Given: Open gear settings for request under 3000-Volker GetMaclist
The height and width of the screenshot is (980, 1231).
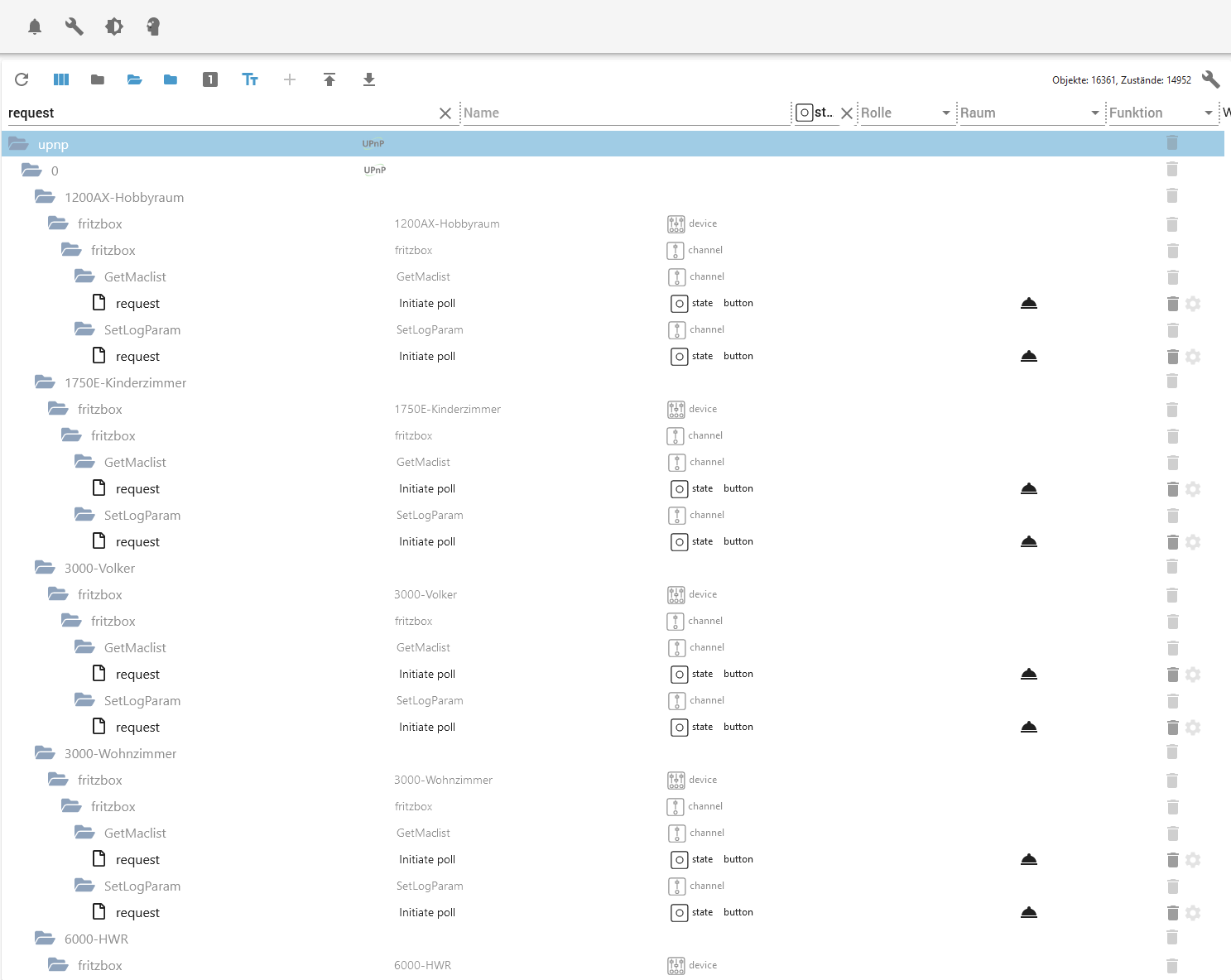Looking at the screenshot, I should [1193, 675].
